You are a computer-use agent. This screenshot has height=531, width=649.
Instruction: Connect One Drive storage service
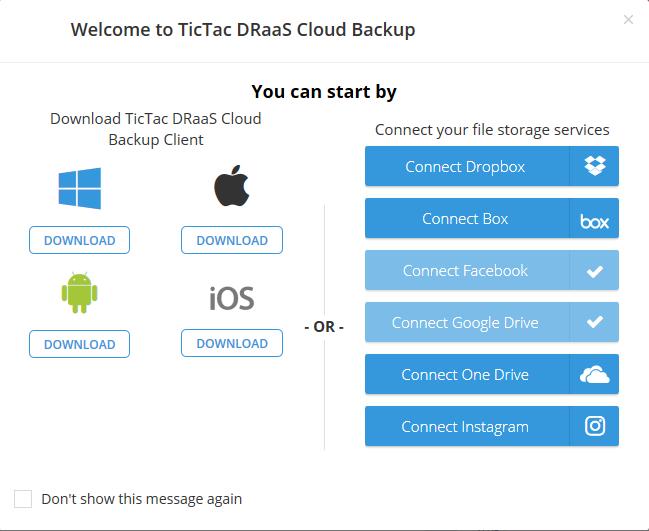pyautogui.click(x=492, y=374)
